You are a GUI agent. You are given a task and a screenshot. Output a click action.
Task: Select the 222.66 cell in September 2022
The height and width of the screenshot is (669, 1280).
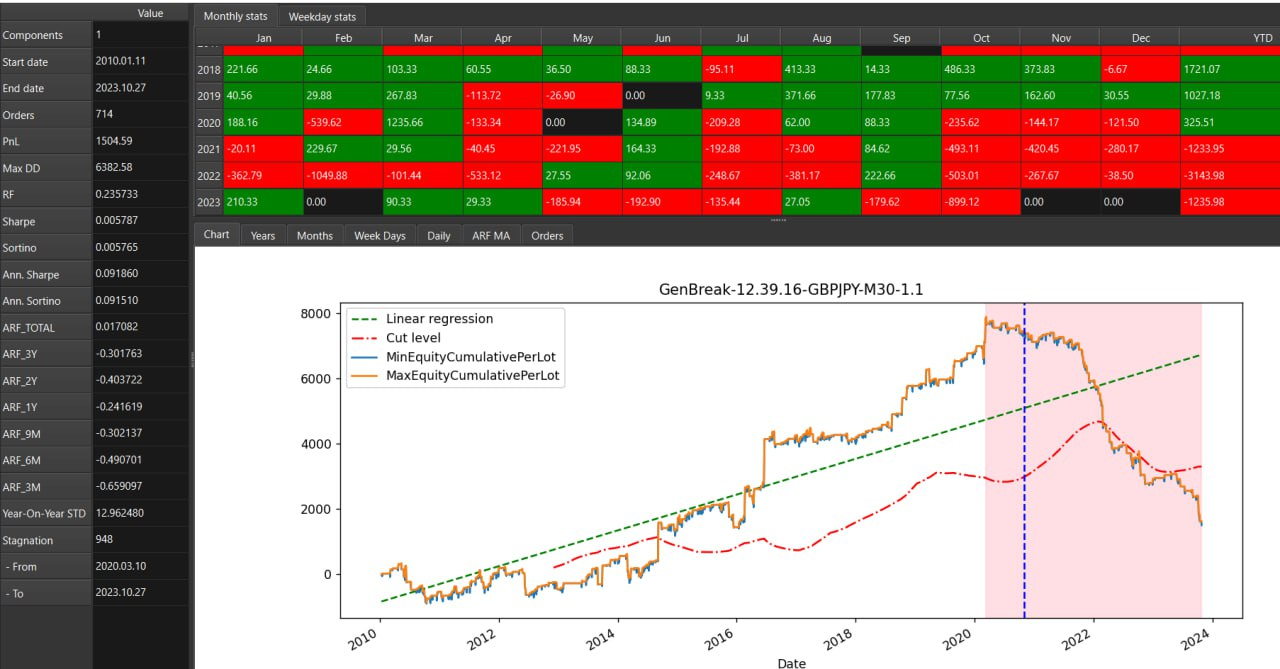point(900,175)
